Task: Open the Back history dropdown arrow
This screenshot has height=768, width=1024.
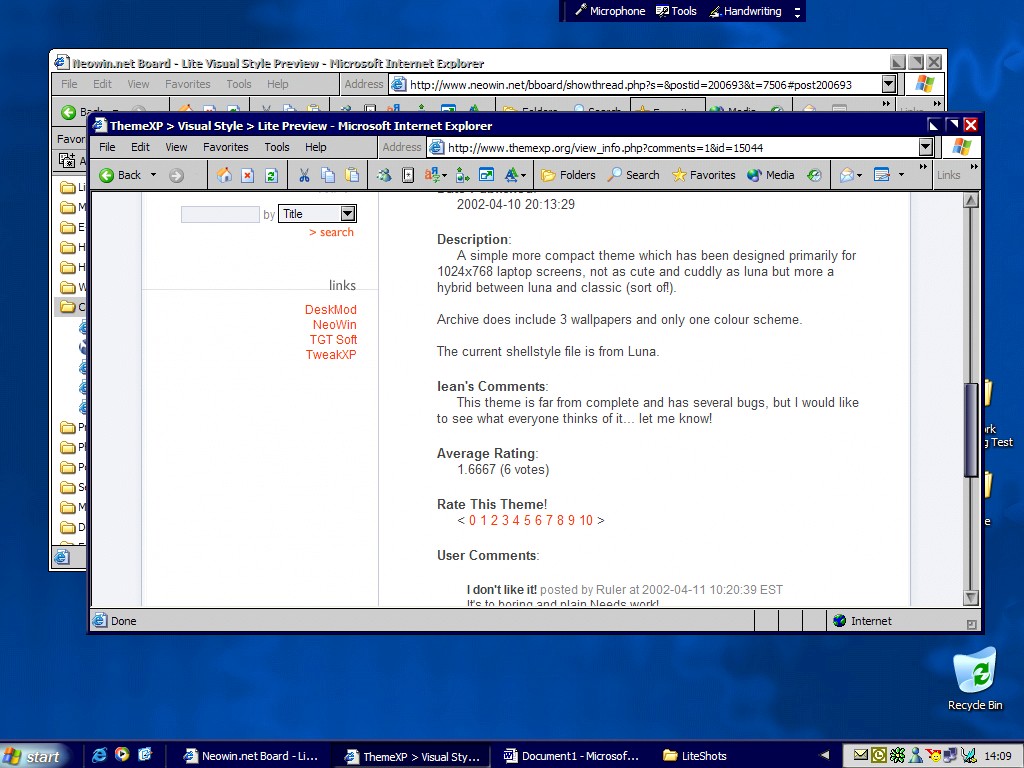Action: 153,175
